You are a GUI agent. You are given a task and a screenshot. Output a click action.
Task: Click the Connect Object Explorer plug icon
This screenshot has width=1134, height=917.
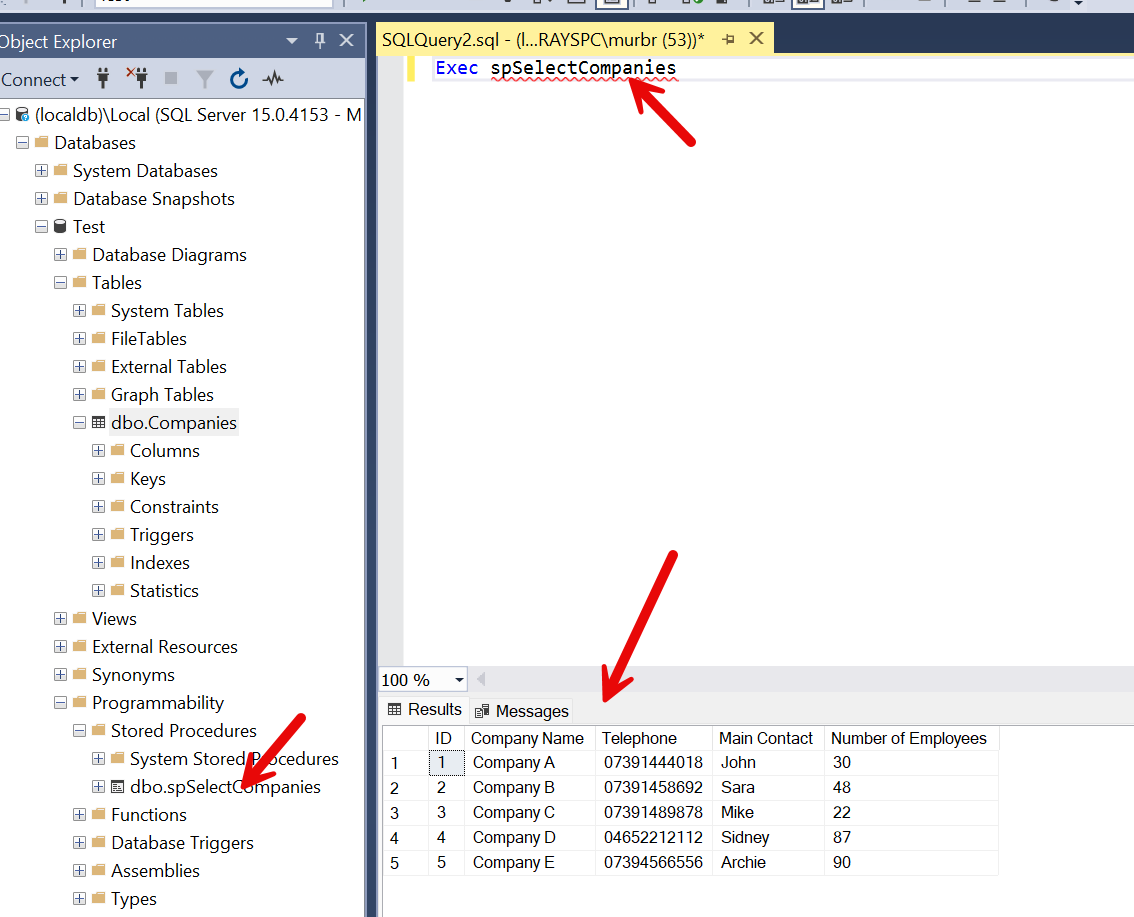coord(103,78)
